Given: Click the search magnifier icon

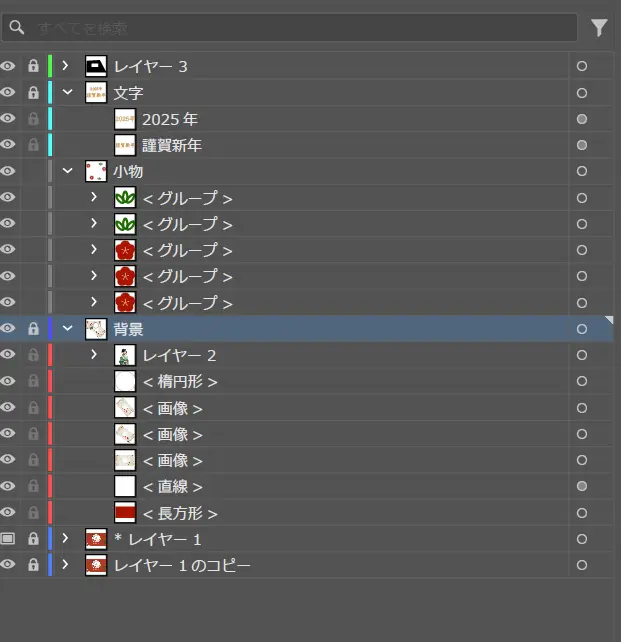Looking at the screenshot, I should (x=17, y=28).
